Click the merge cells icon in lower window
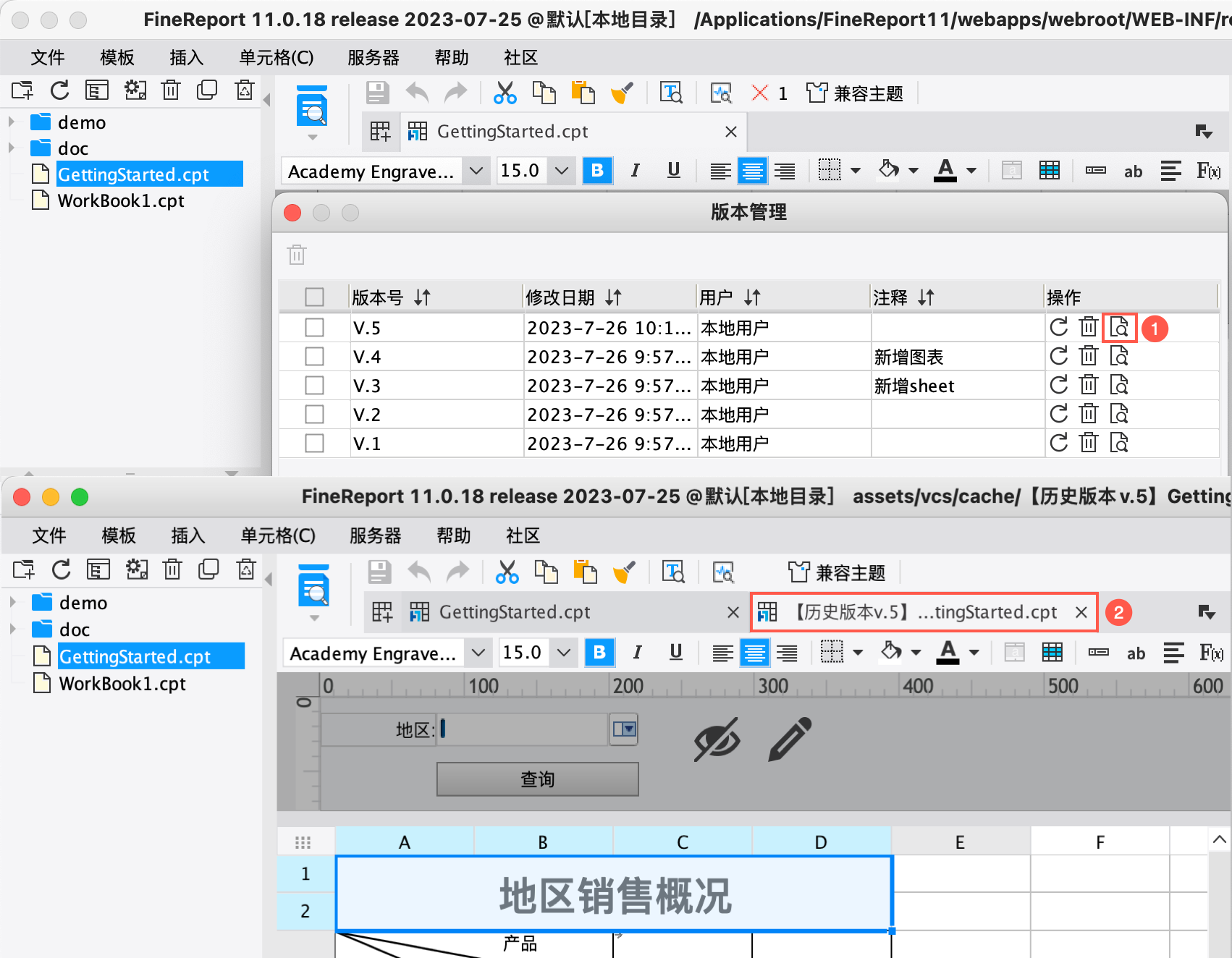Screen dimensions: 1232x958 tap(1015, 653)
